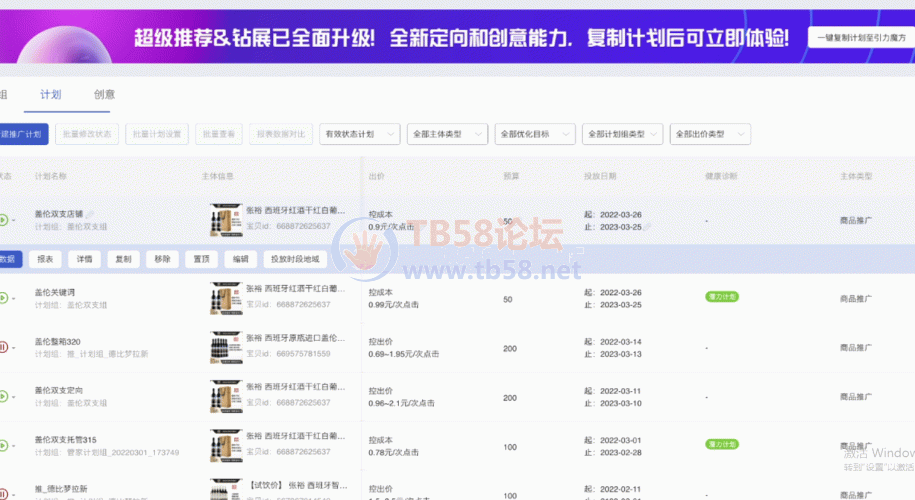Expand the 全部优化目标 dropdown

tap(535, 134)
